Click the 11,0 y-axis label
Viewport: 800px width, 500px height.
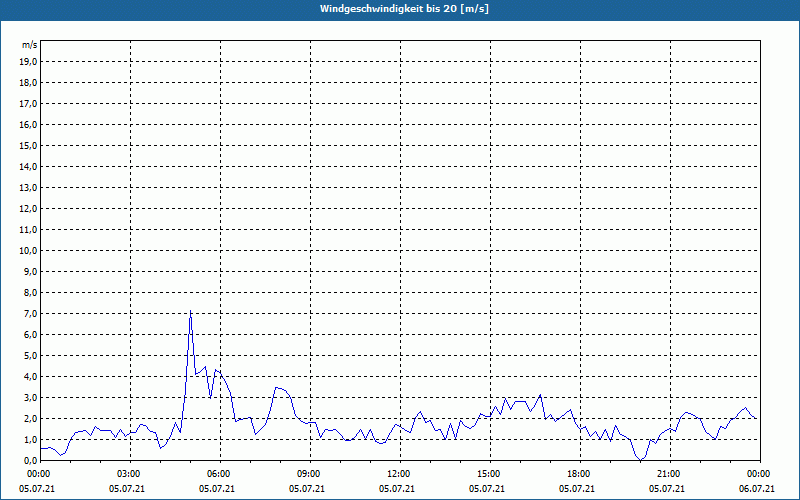click(x=29, y=230)
